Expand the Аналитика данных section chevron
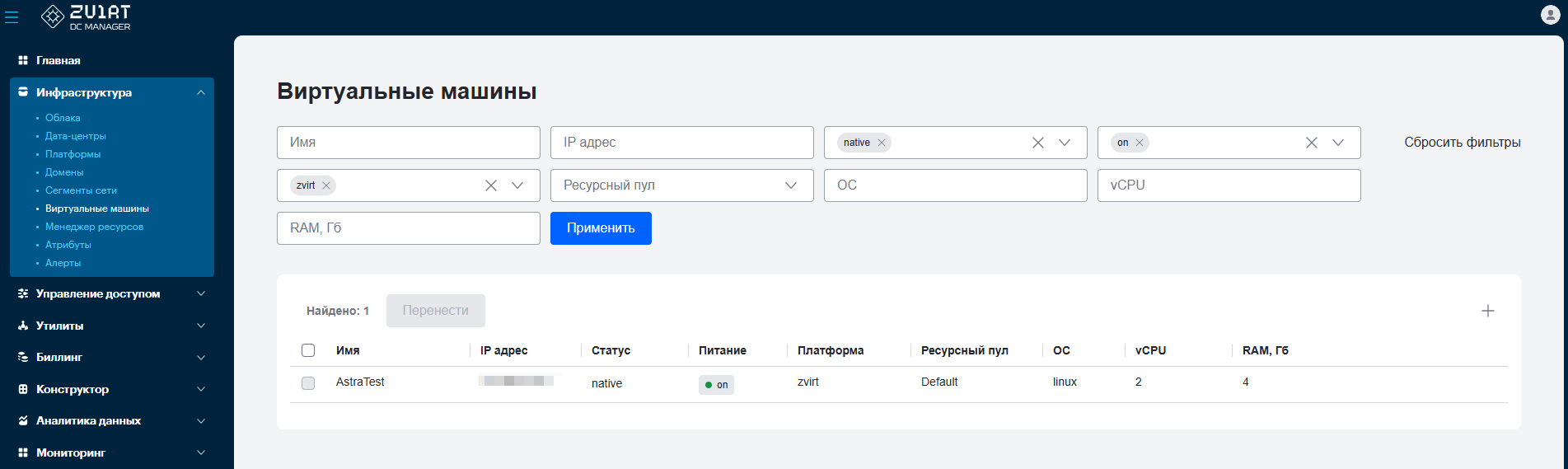Image resolution: width=1568 pixels, height=469 pixels. [201, 420]
